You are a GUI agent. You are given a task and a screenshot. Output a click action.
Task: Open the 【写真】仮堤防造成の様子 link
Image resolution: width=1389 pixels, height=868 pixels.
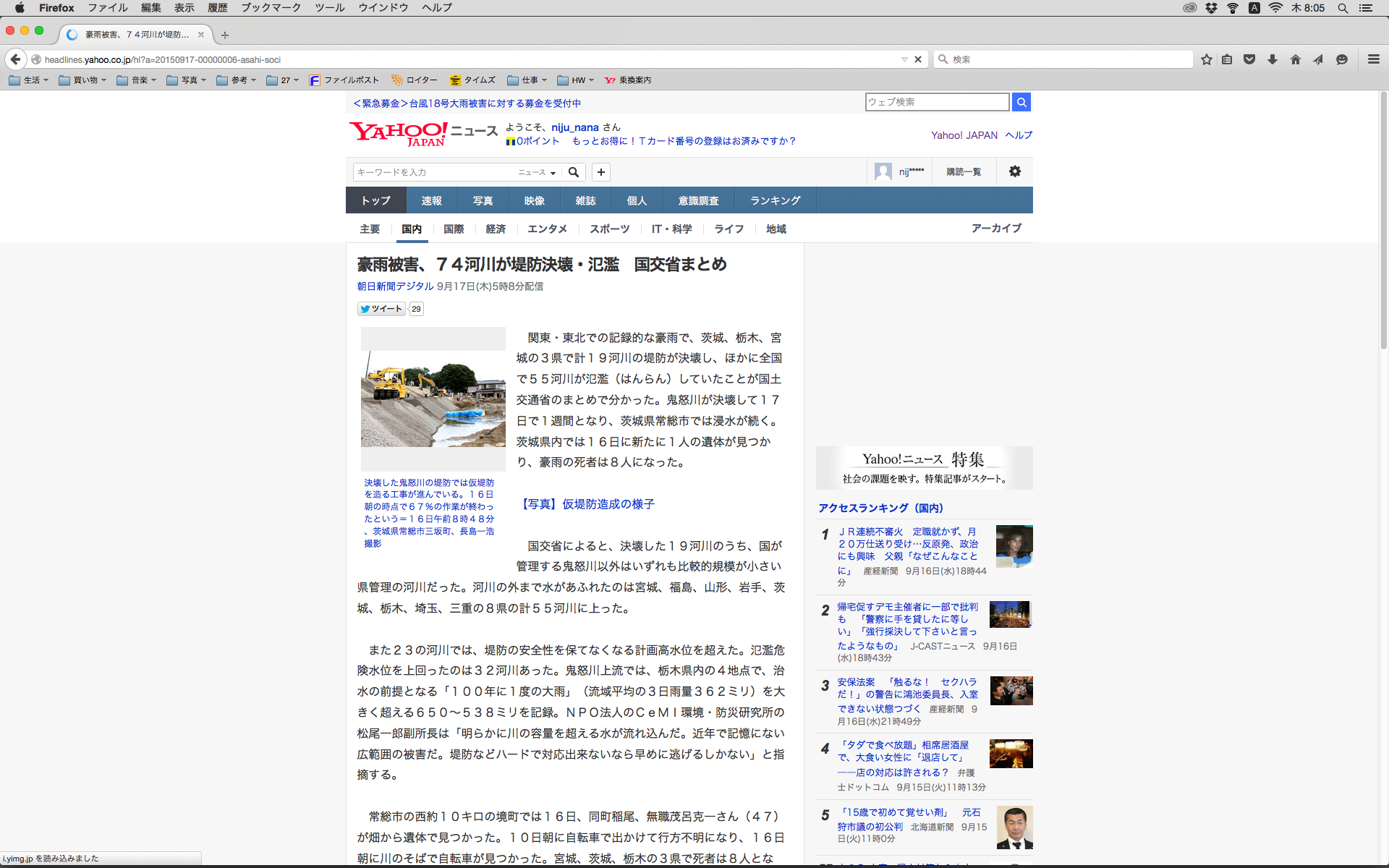pyautogui.click(x=587, y=504)
